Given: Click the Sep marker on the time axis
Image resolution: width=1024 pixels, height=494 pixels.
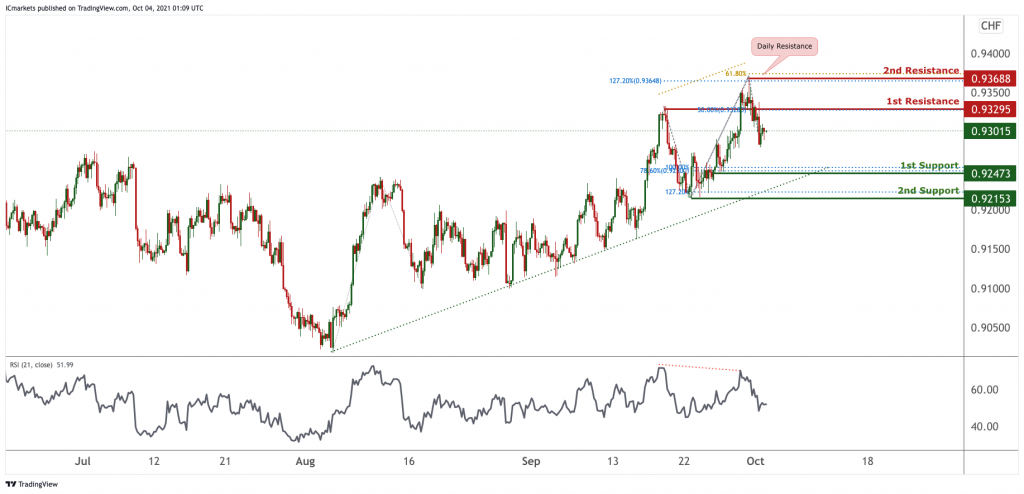Looking at the screenshot, I should click(x=531, y=462).
